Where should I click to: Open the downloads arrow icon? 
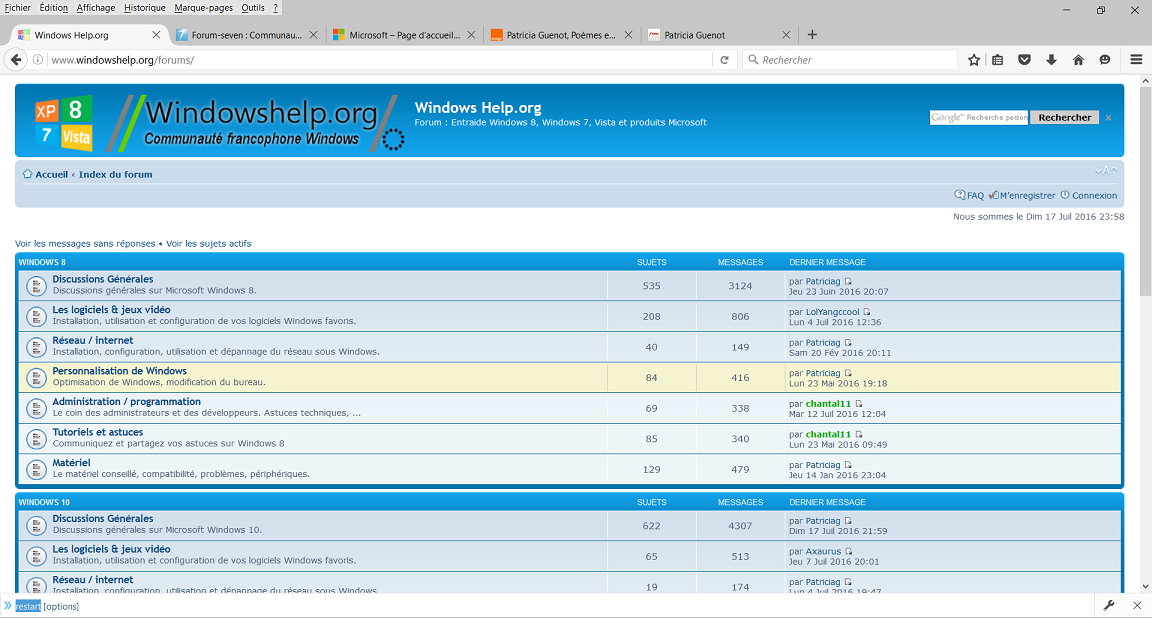coord(1051,60)
